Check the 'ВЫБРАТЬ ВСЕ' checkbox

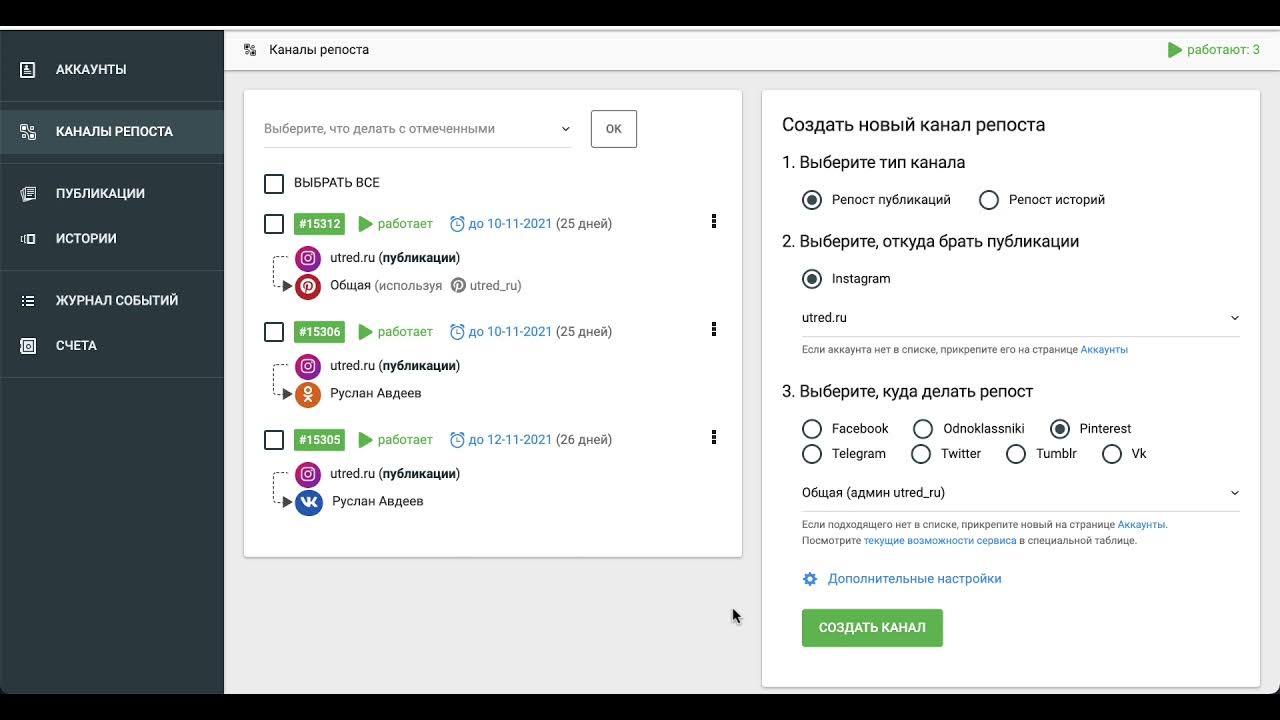coord(274,184)
